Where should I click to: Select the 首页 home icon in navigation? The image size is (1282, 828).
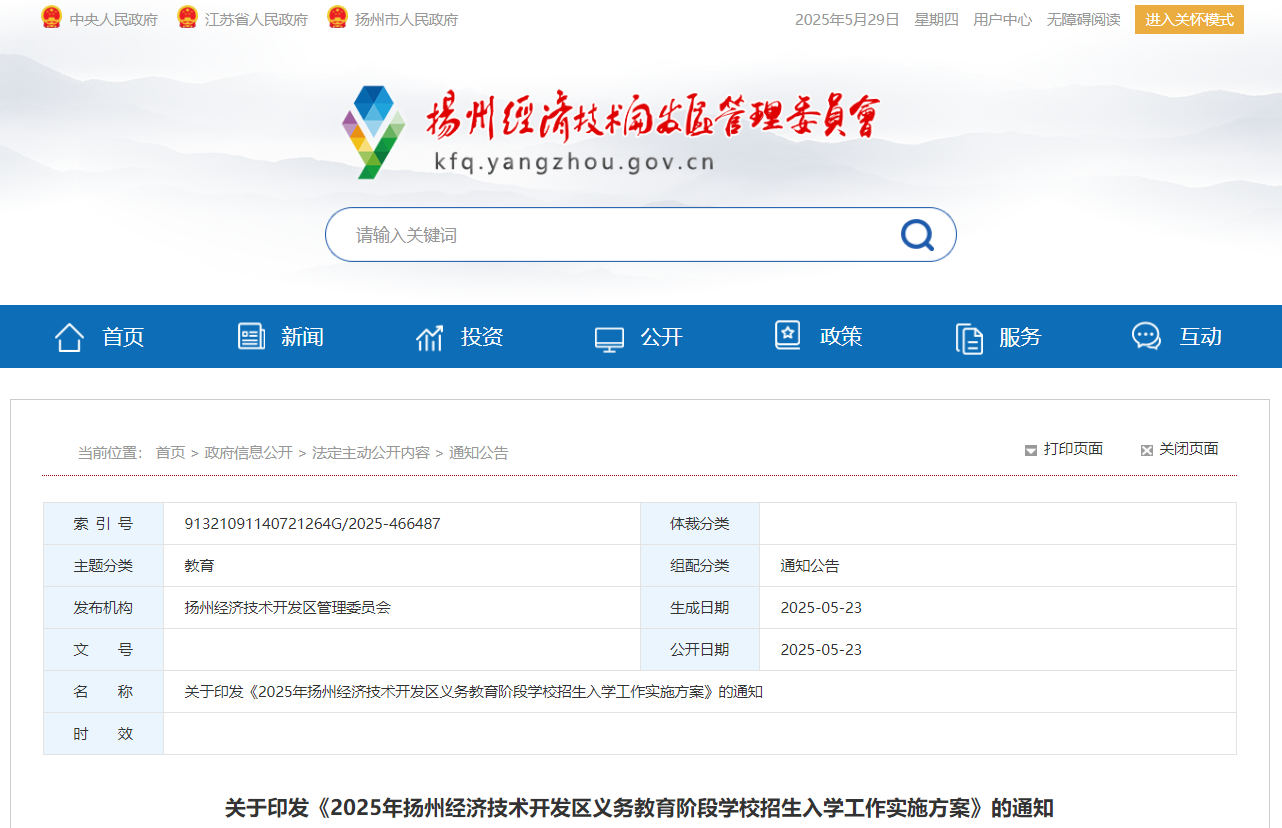pyautogui.click(x=68, y=336)
